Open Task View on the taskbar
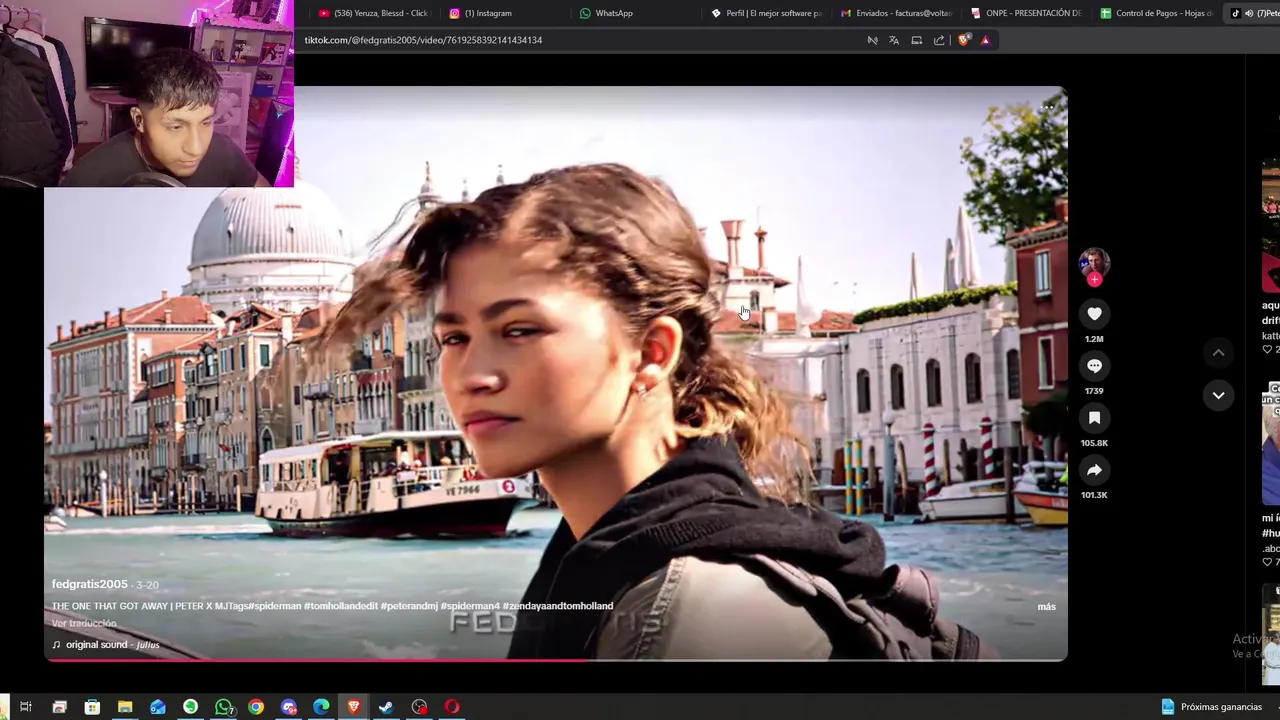 tap(26, 707)
